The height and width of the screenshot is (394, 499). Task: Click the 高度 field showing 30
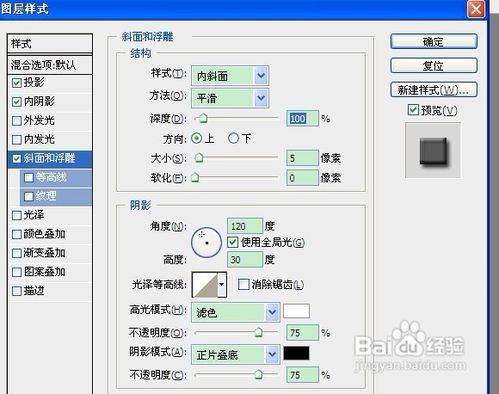pos(245,259)
